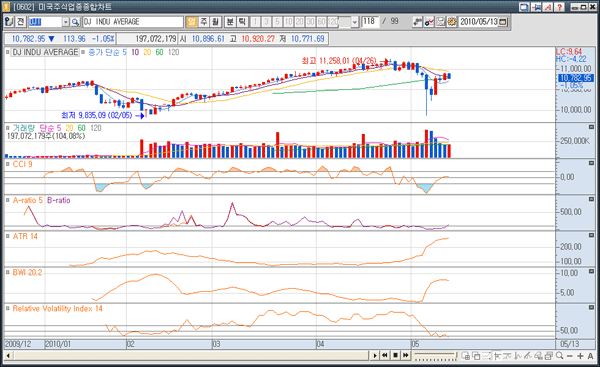Choose the 1 interval button

coord(255,22)
